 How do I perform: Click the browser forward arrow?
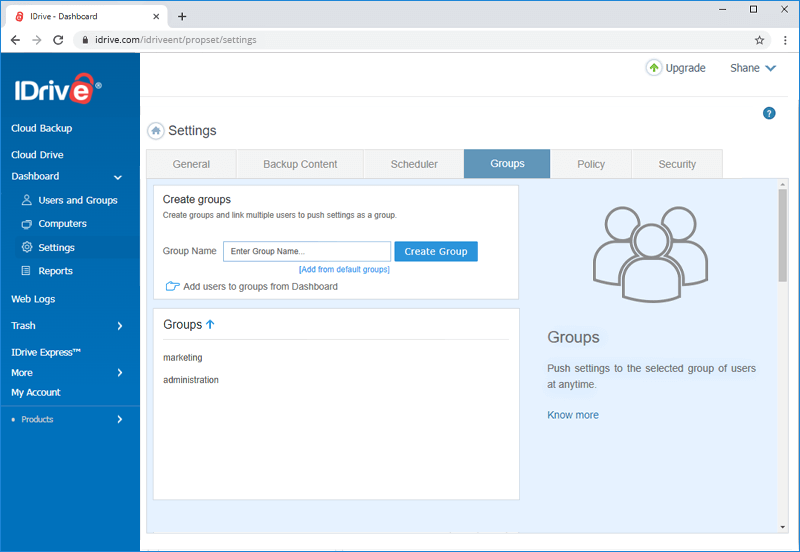point(37,40)
